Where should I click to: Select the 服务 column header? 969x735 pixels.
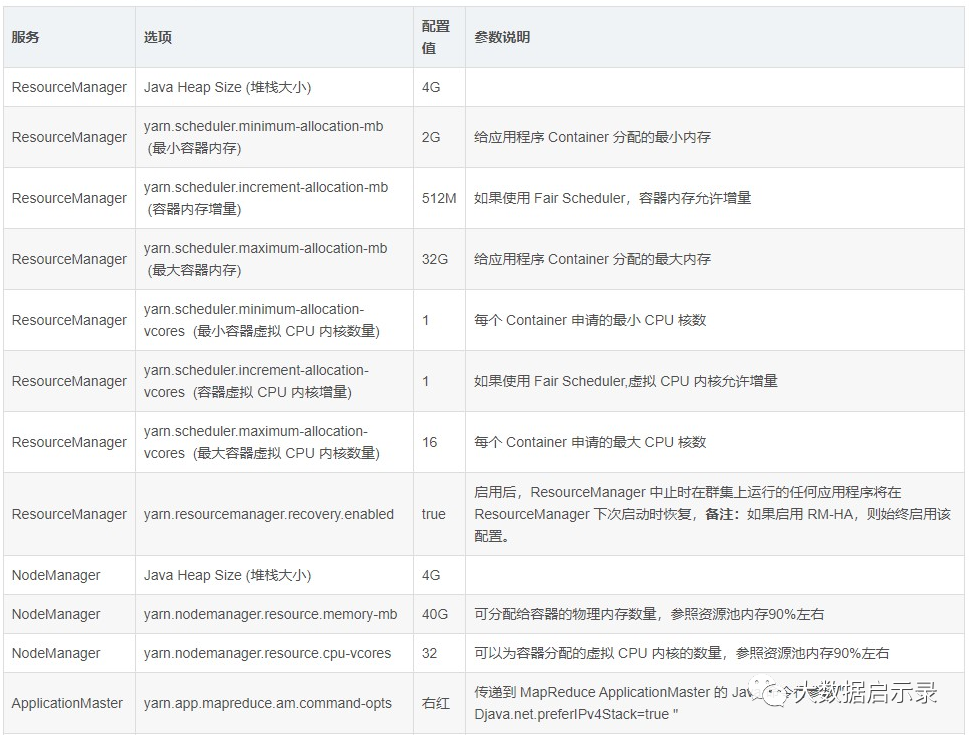coord(24,37)
